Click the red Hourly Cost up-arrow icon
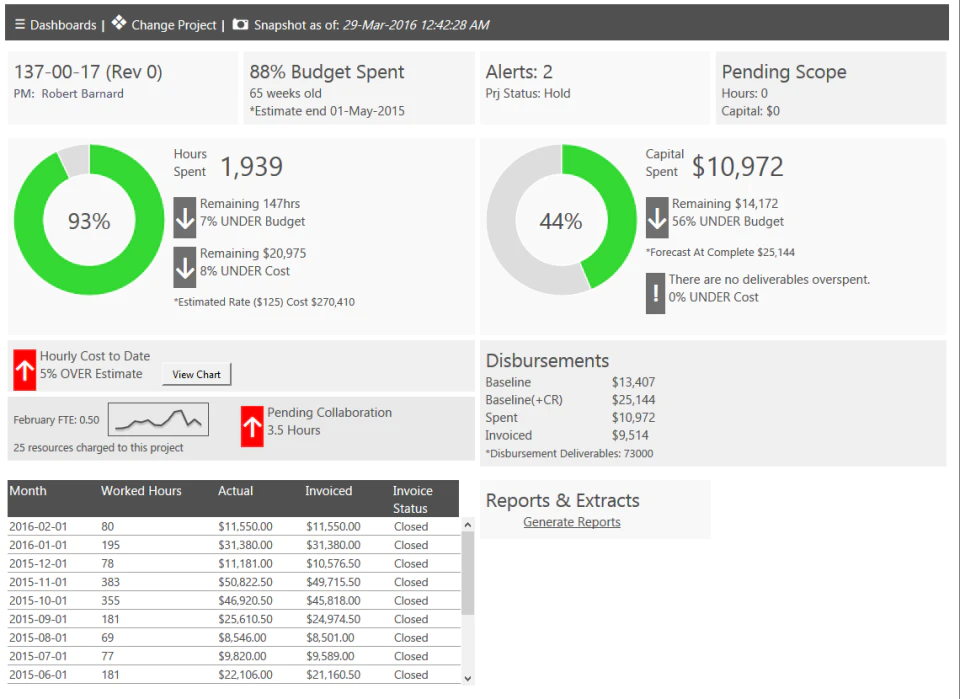960x699 pixels. click(x=25, y=370)
